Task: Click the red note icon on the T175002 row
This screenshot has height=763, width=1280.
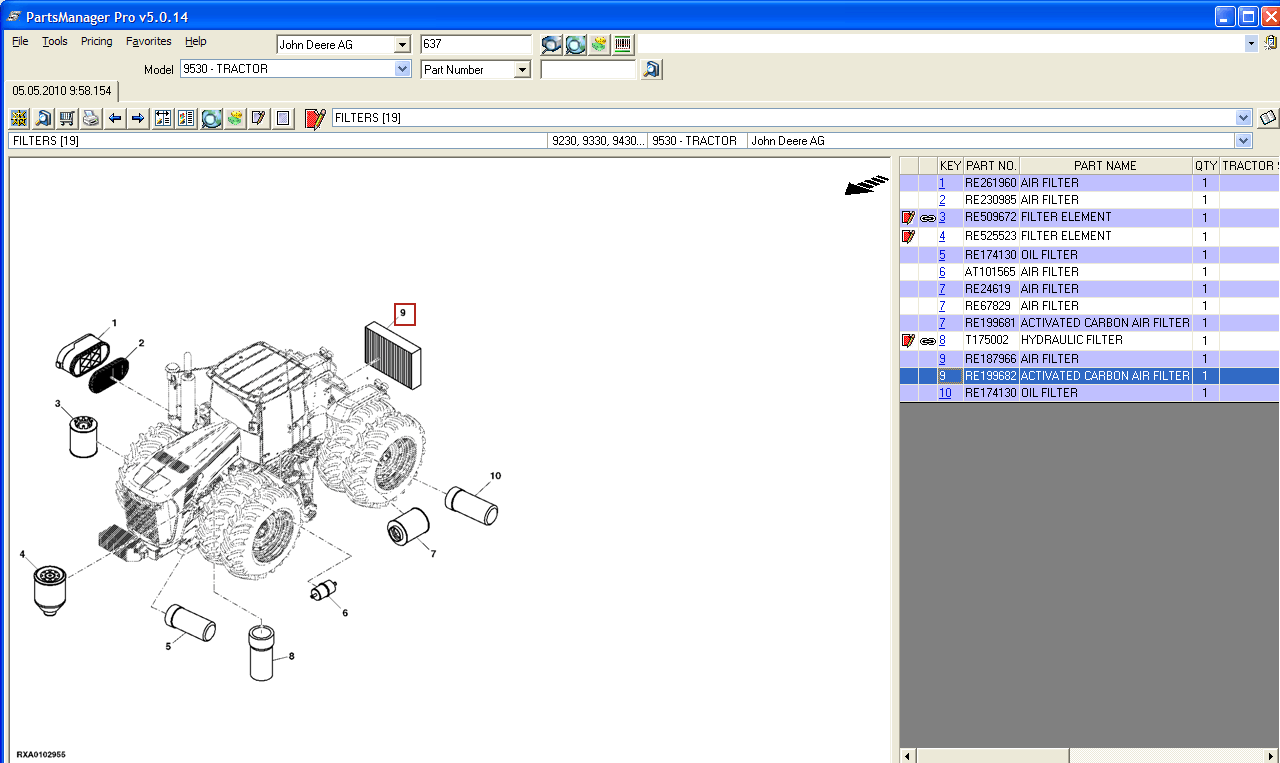Action: click(908, 341)
